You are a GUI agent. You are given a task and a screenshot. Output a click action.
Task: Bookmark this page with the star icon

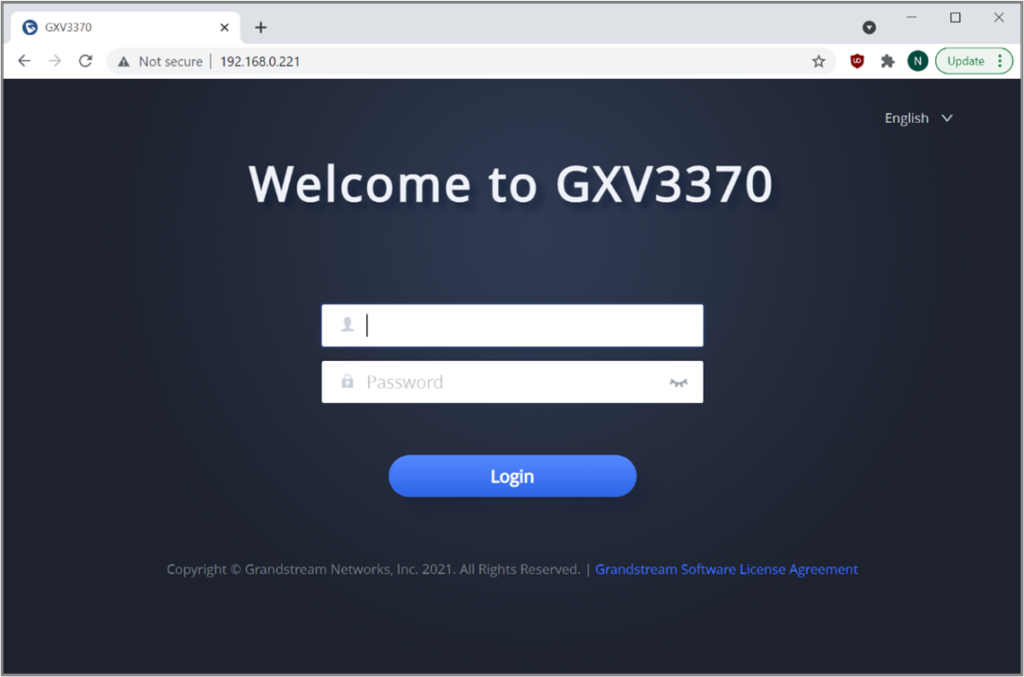[818, 61]
